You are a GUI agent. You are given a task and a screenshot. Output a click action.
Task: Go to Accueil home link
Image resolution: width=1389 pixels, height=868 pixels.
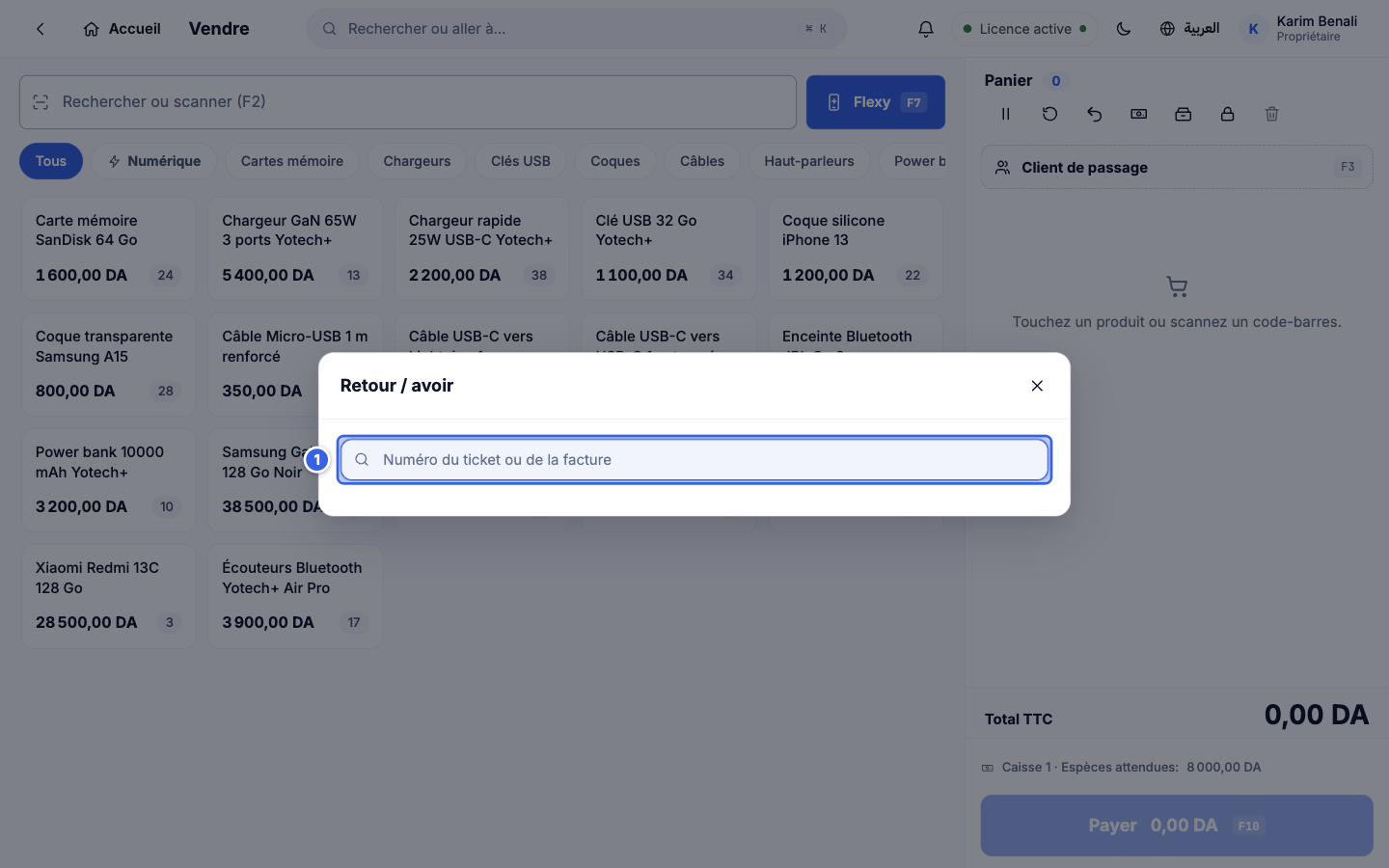tap(122, 29)
